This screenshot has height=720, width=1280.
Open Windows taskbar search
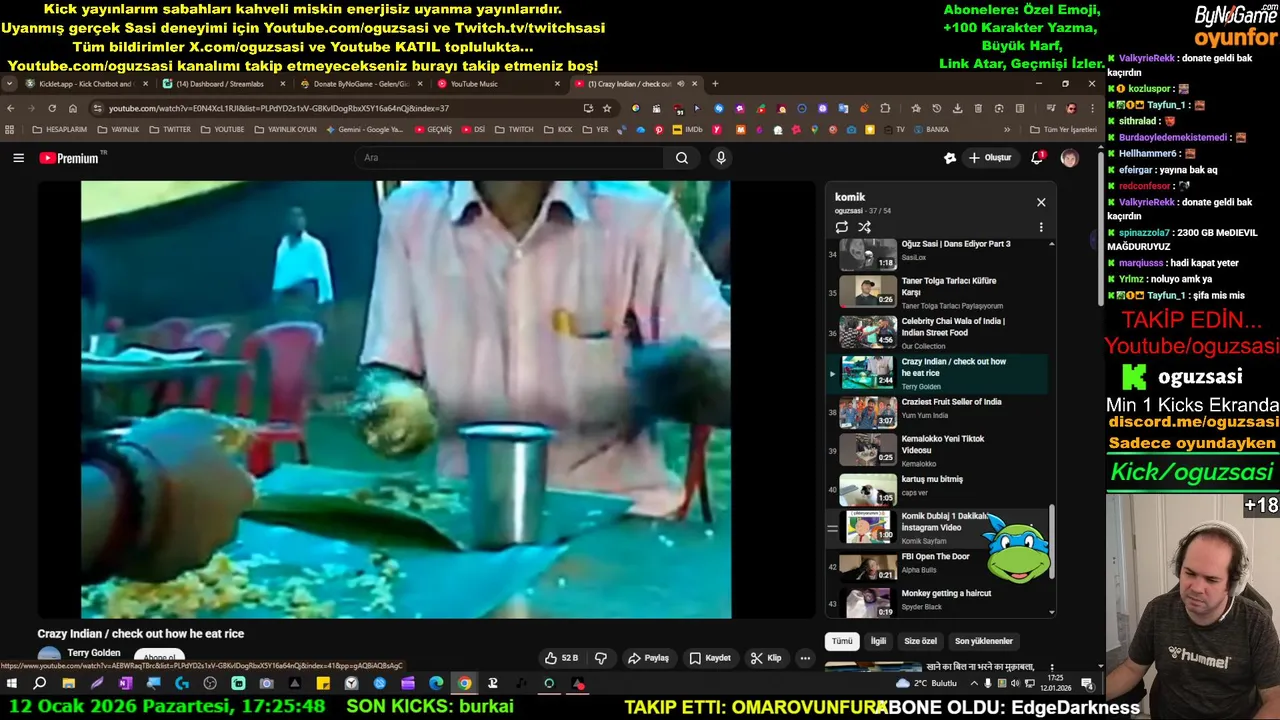(40, 684)
